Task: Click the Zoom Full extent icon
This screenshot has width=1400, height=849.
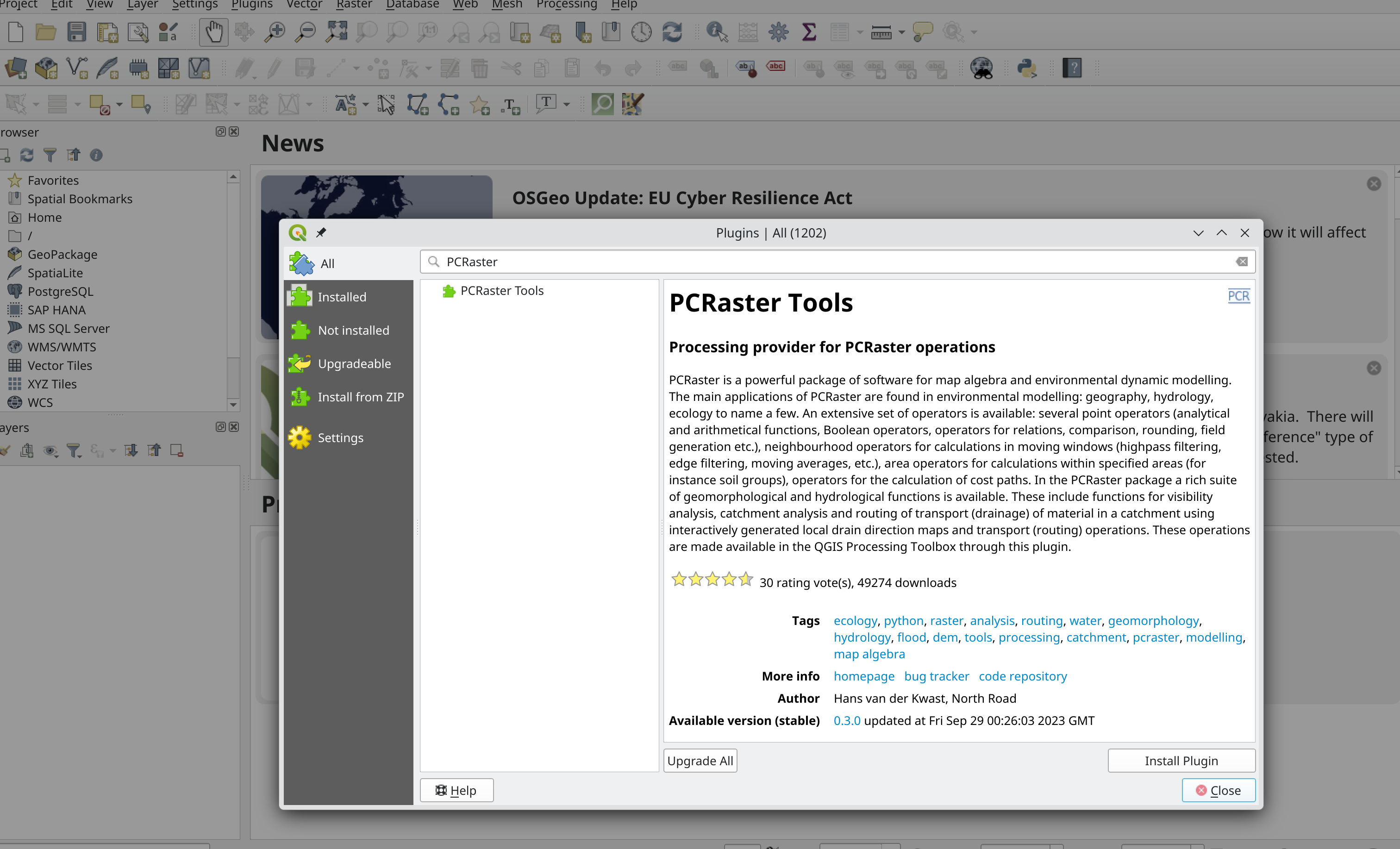Action: (x=337, y=32)
